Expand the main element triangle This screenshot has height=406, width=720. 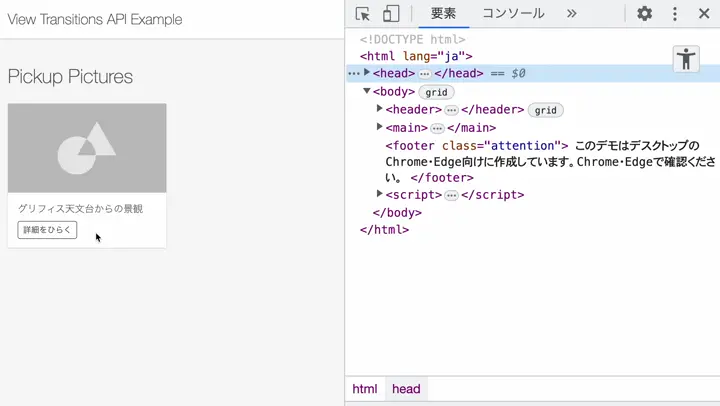pyautogui.click(x=379, y=126)
